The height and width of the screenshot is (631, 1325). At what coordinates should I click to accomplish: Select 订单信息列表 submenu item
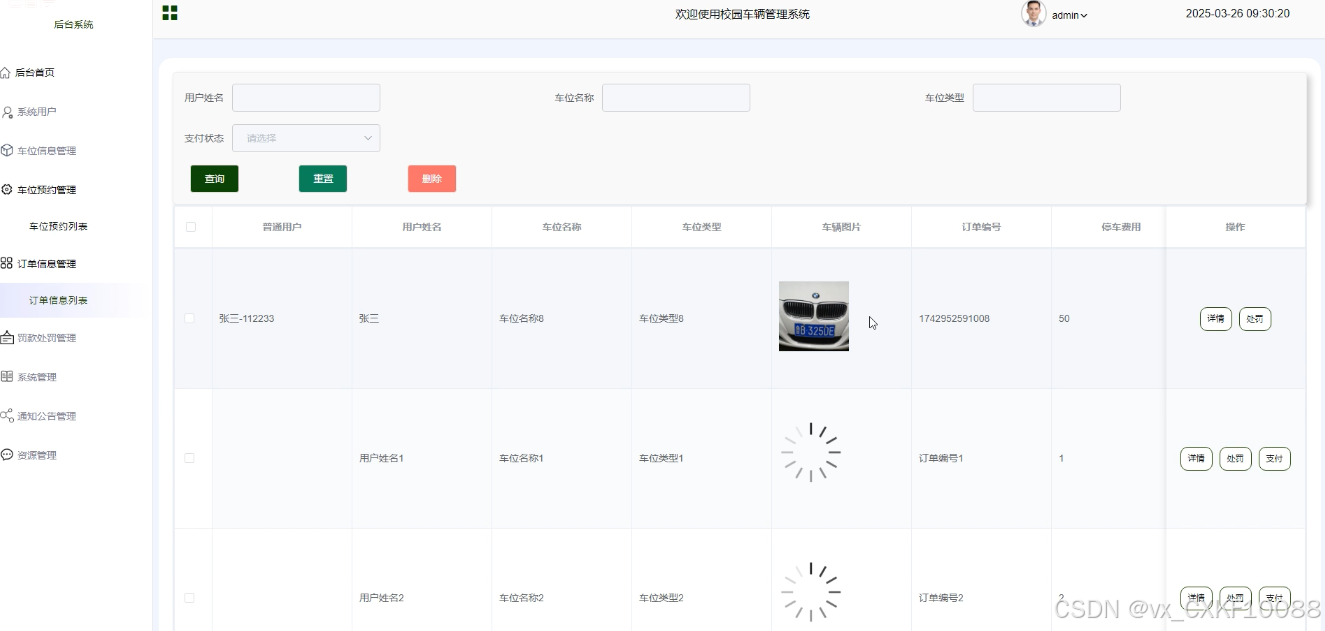(x=58, y=301)
